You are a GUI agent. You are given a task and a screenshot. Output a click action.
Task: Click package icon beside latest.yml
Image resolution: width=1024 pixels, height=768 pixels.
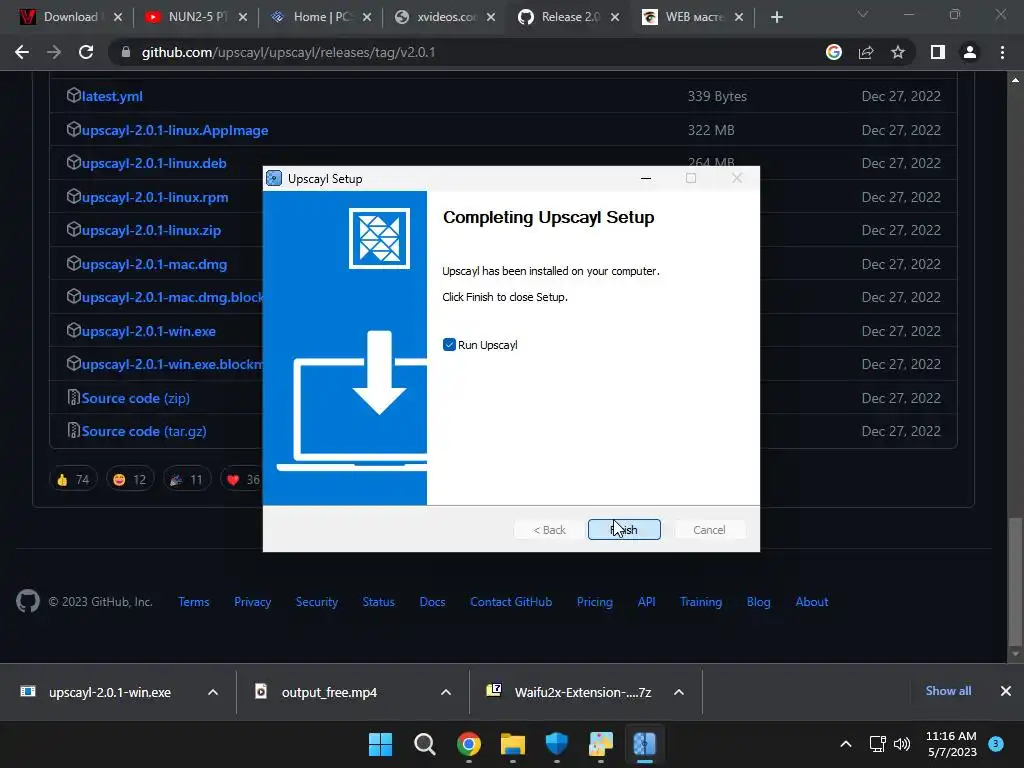pos(73,95)
